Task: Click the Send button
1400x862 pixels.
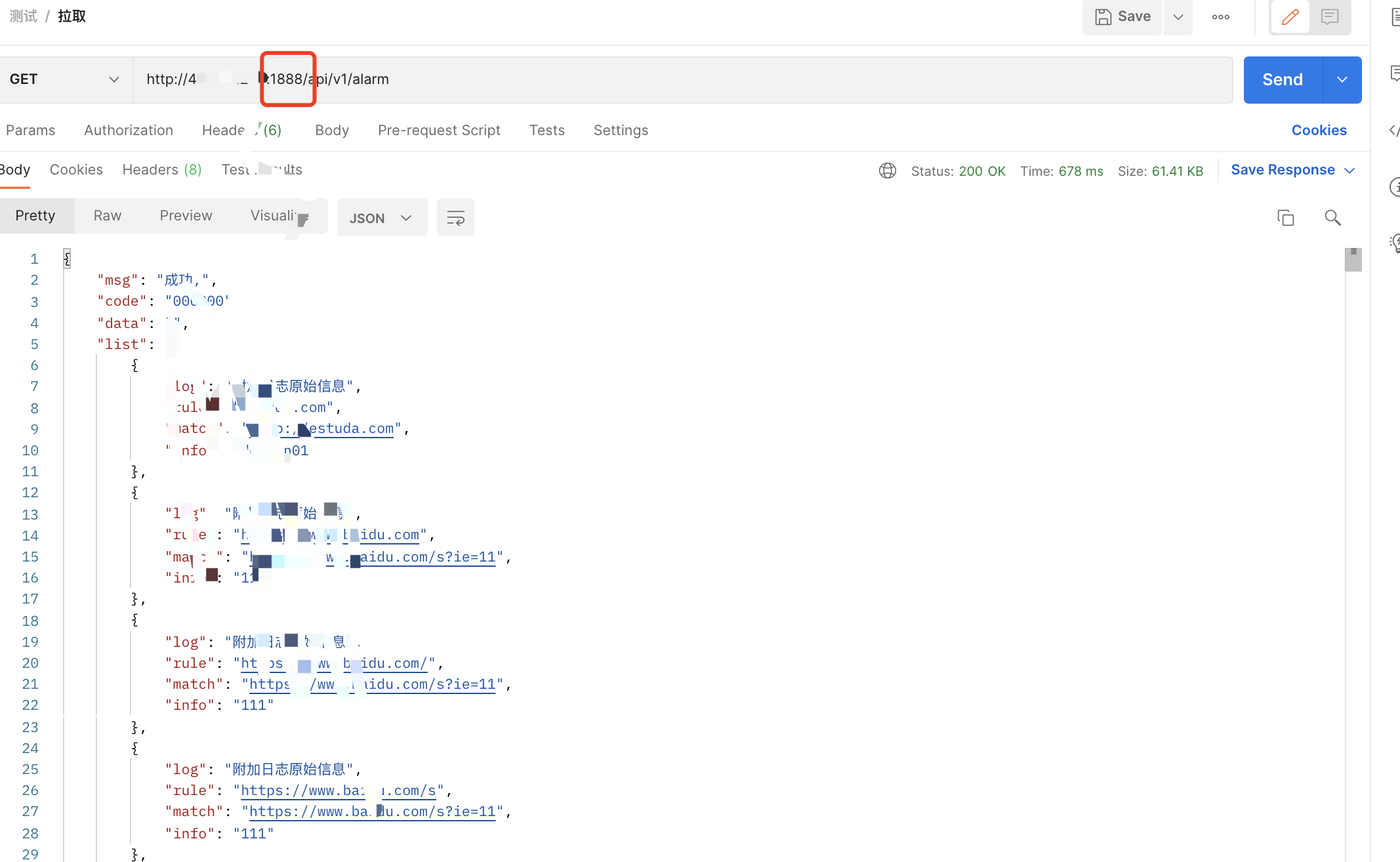Action: 1281,79
